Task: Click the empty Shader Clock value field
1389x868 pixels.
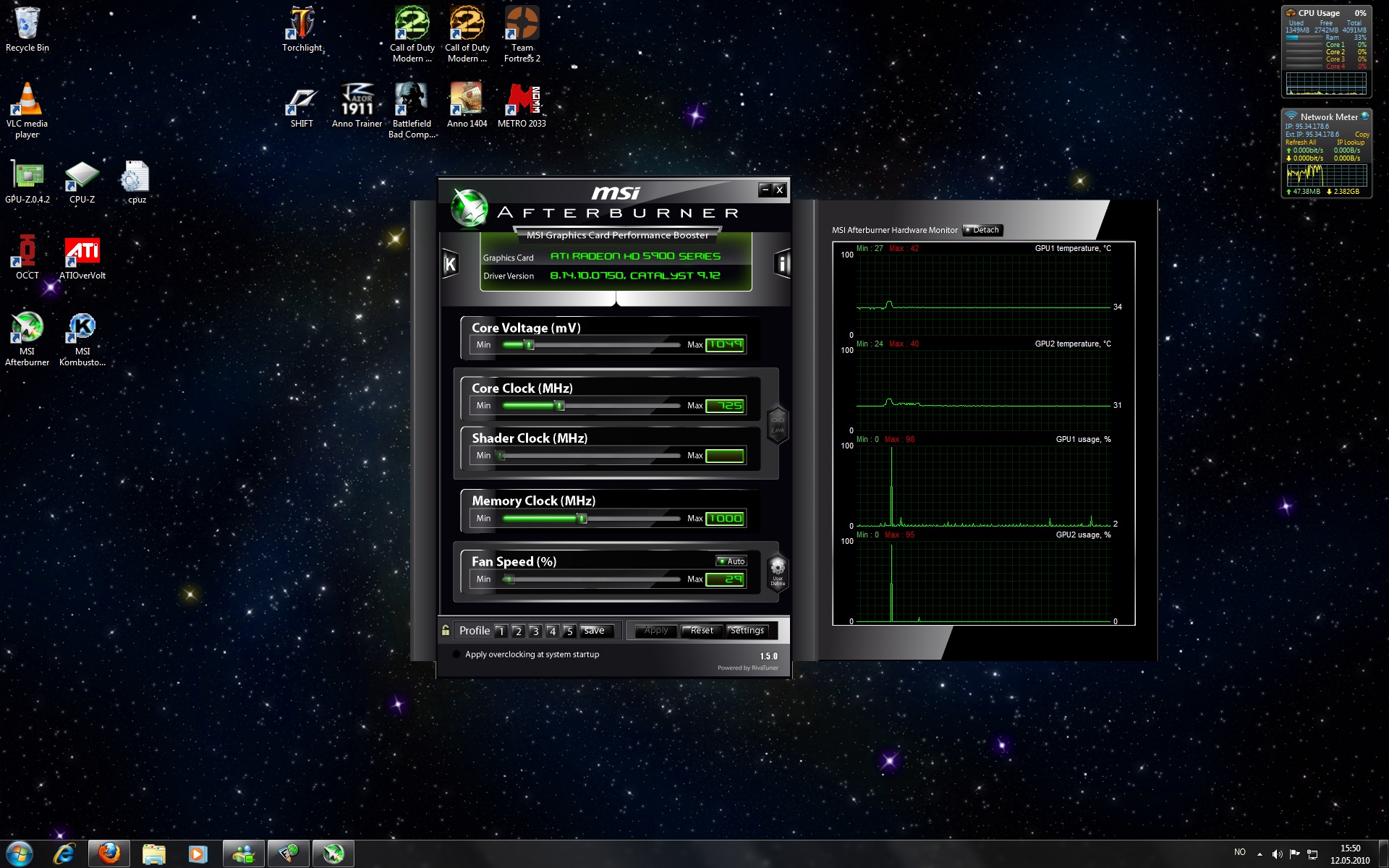Action: click(725, 456)
